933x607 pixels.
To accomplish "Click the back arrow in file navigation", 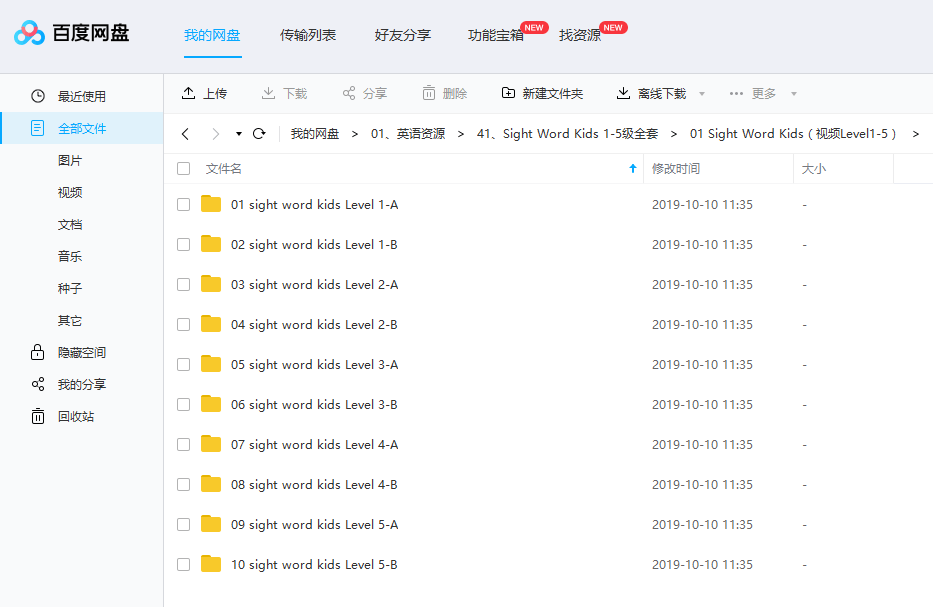I will 184,132.
